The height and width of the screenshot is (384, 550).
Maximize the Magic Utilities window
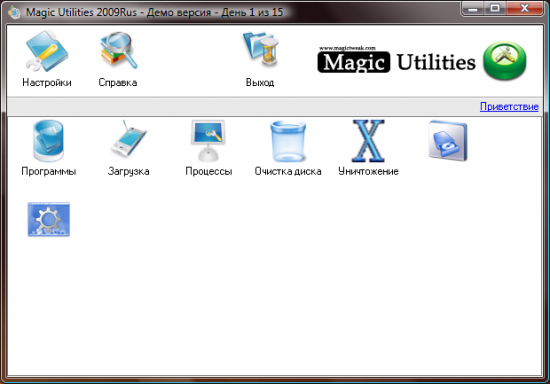point(495,8)
